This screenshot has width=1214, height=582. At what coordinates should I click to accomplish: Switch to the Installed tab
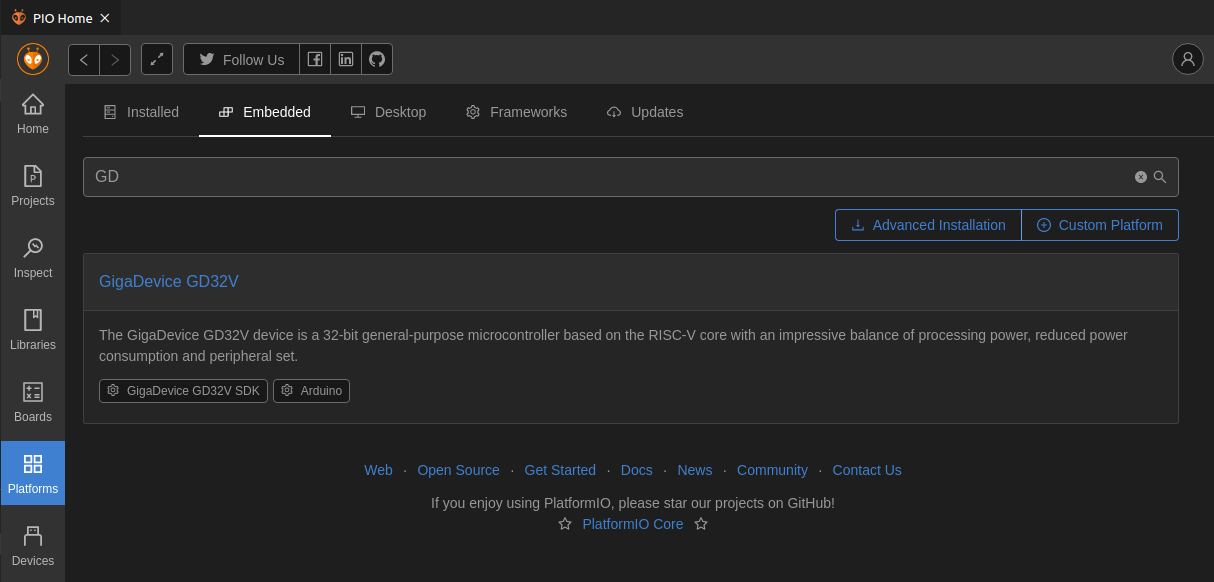(141, 112)
